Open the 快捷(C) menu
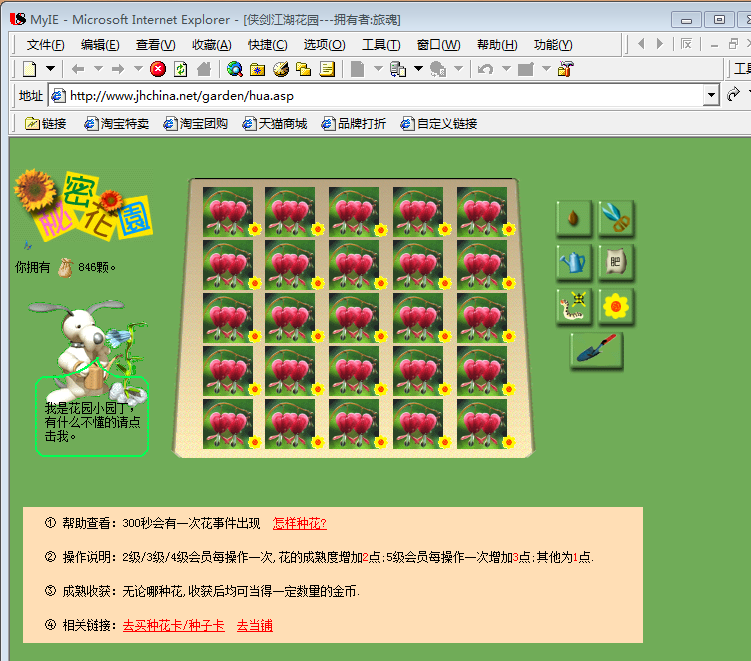751x661 pixels. click(268, 45)
